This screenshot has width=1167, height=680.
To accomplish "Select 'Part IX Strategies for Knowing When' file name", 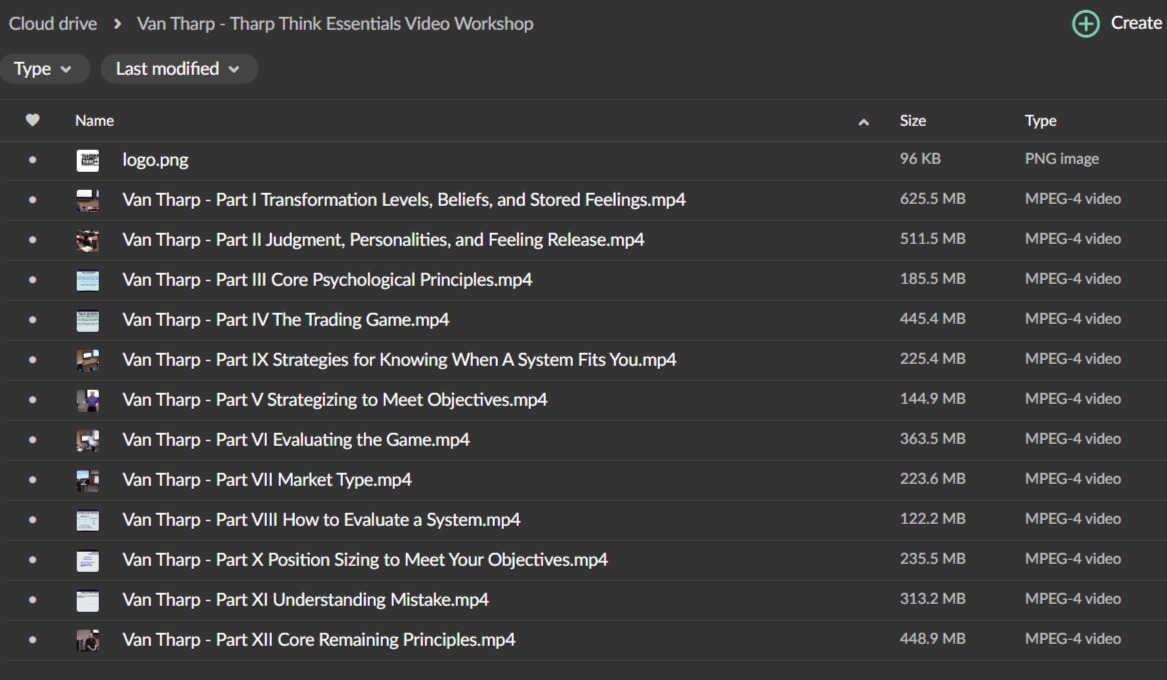I will [399, 360].
